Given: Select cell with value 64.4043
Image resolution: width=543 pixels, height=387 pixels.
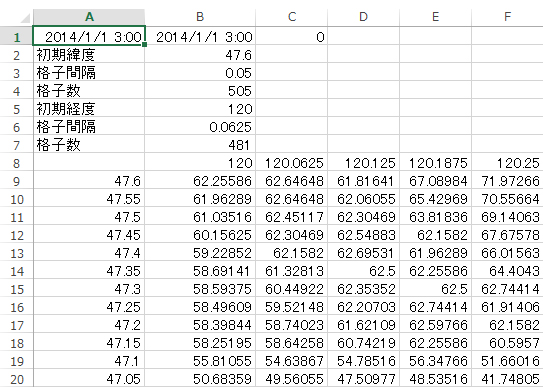Looking at the screenshot, I should point(507,271).
